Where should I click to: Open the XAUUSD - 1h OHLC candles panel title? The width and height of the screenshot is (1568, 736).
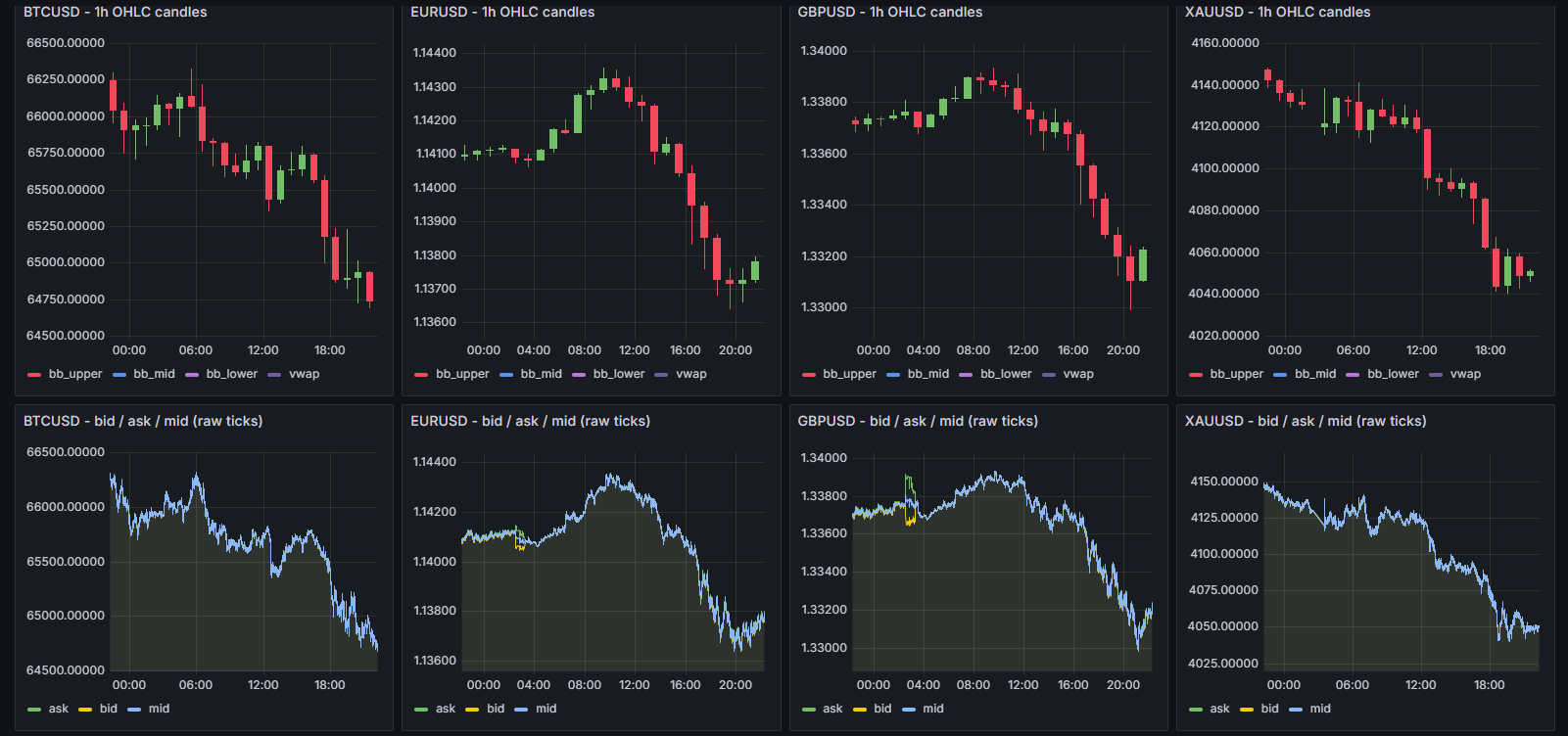pos(1278,12)
